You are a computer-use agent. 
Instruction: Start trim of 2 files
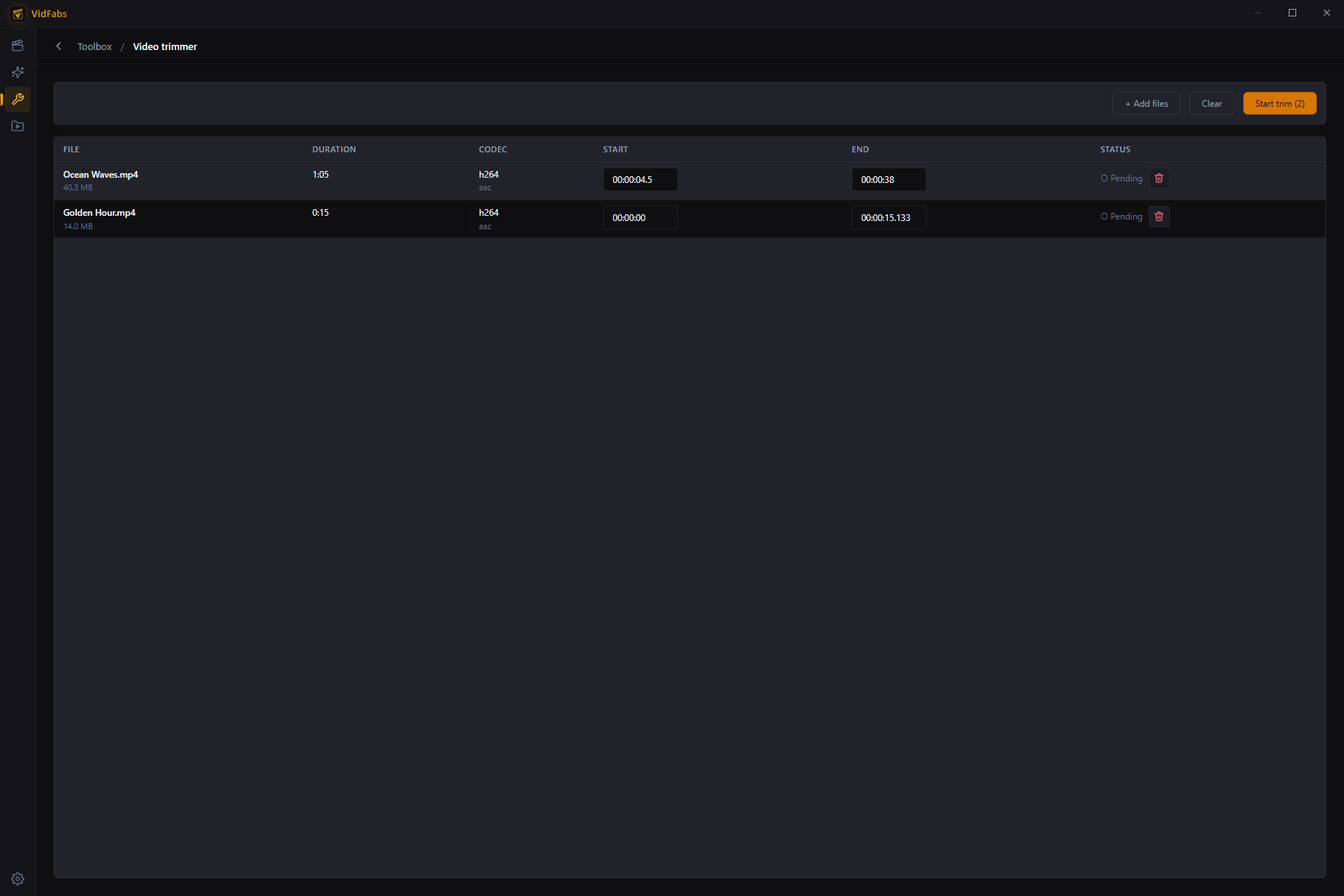(1280, 104)
